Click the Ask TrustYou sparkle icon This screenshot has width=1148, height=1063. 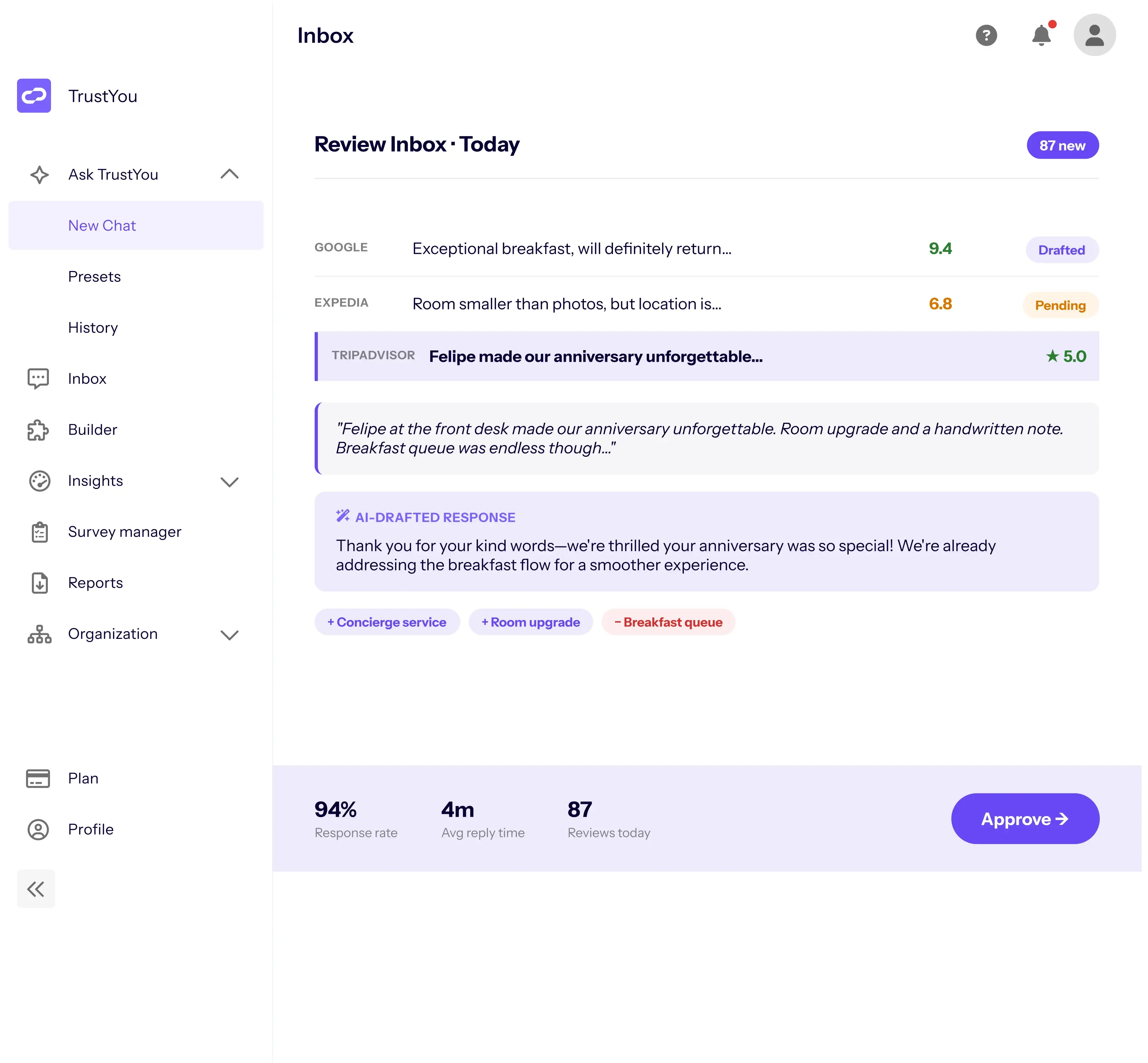tap(39, 175)
